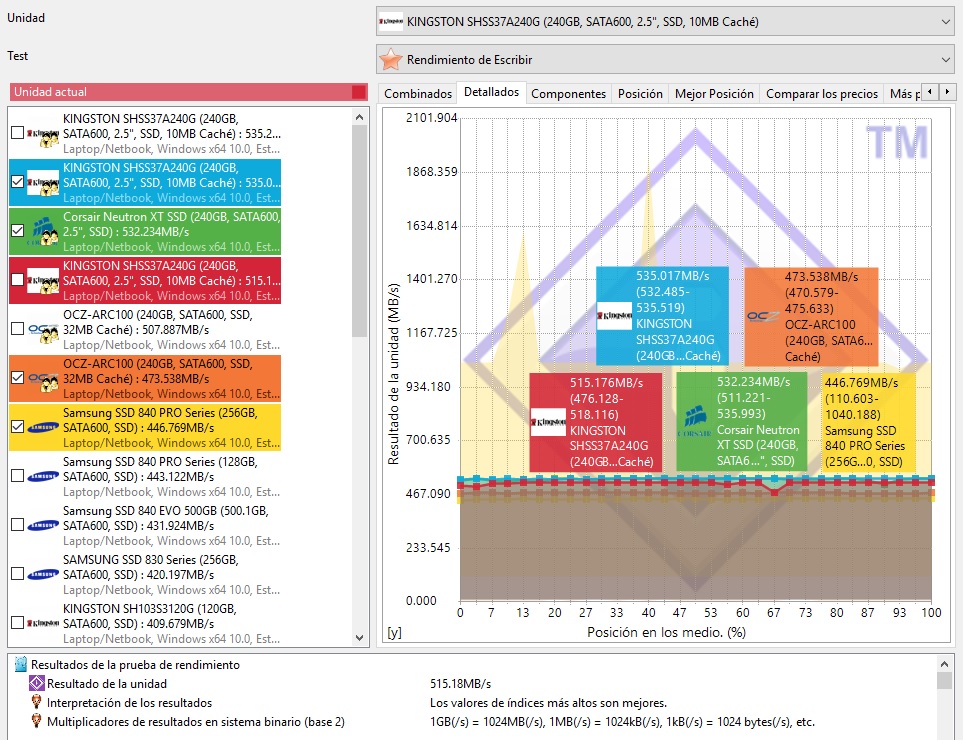
Task: Click the star icon in the Test selector
Action: point(391,60)
